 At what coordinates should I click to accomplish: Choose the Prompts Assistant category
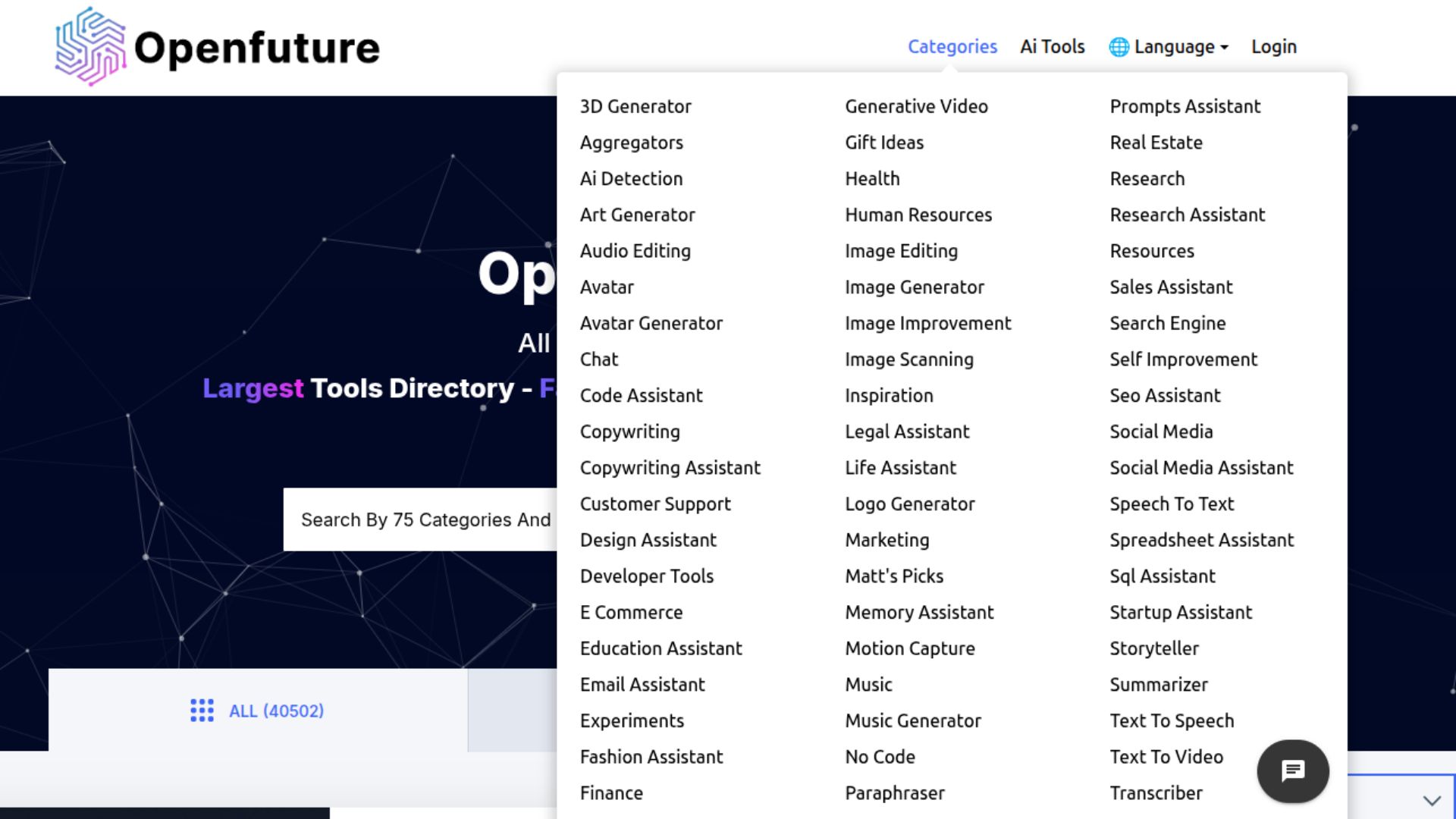click(x=1185, y=106)
